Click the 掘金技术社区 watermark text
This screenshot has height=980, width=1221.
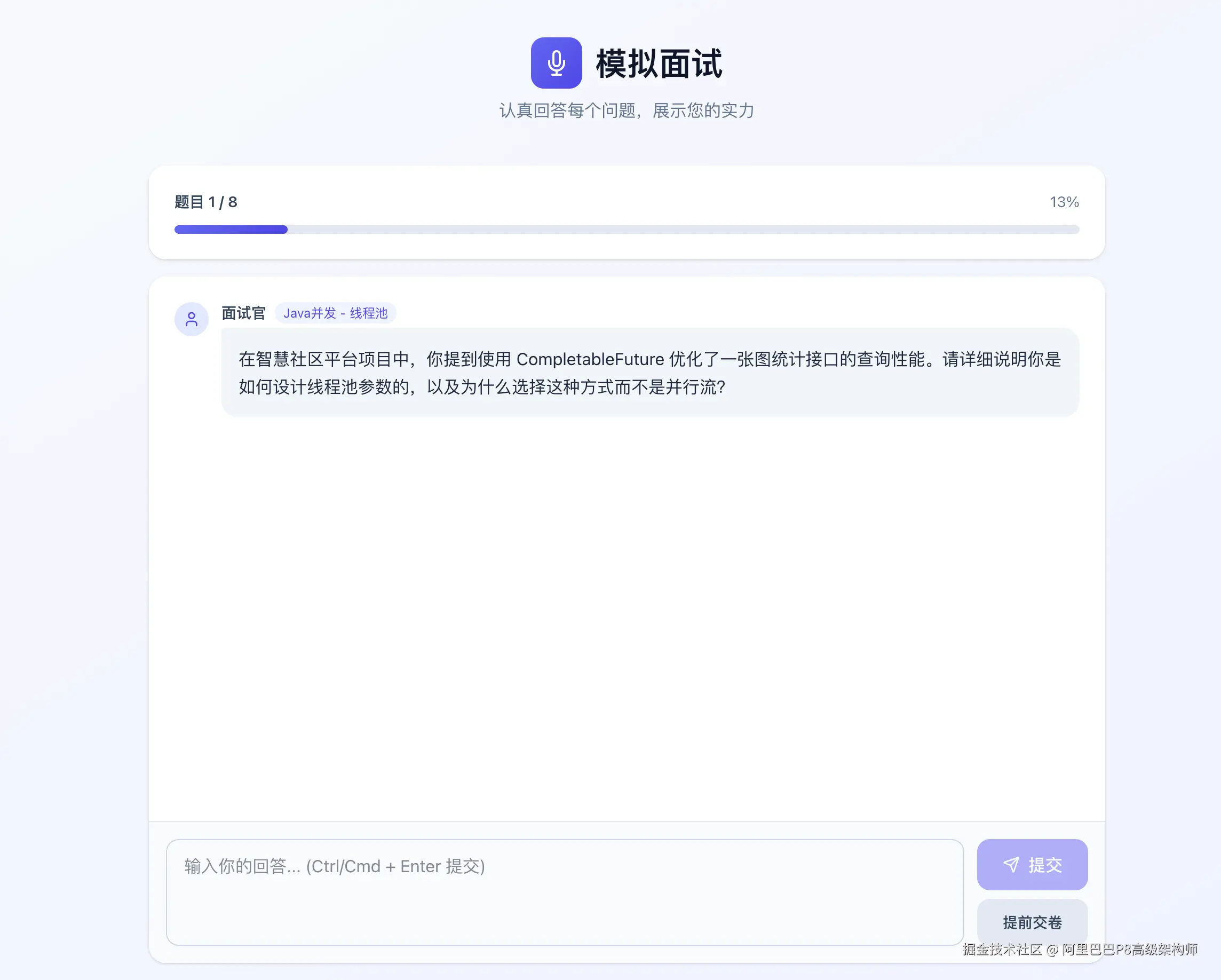click(1002, 950)
